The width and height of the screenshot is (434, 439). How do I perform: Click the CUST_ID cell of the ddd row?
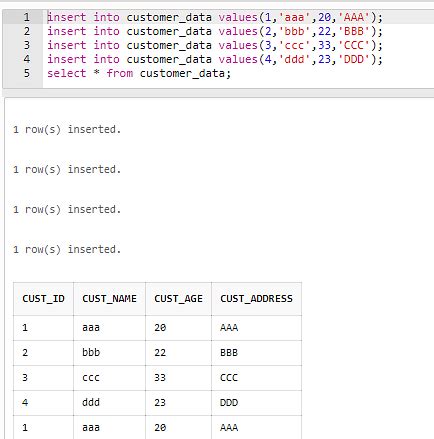(x=43, y=403)
